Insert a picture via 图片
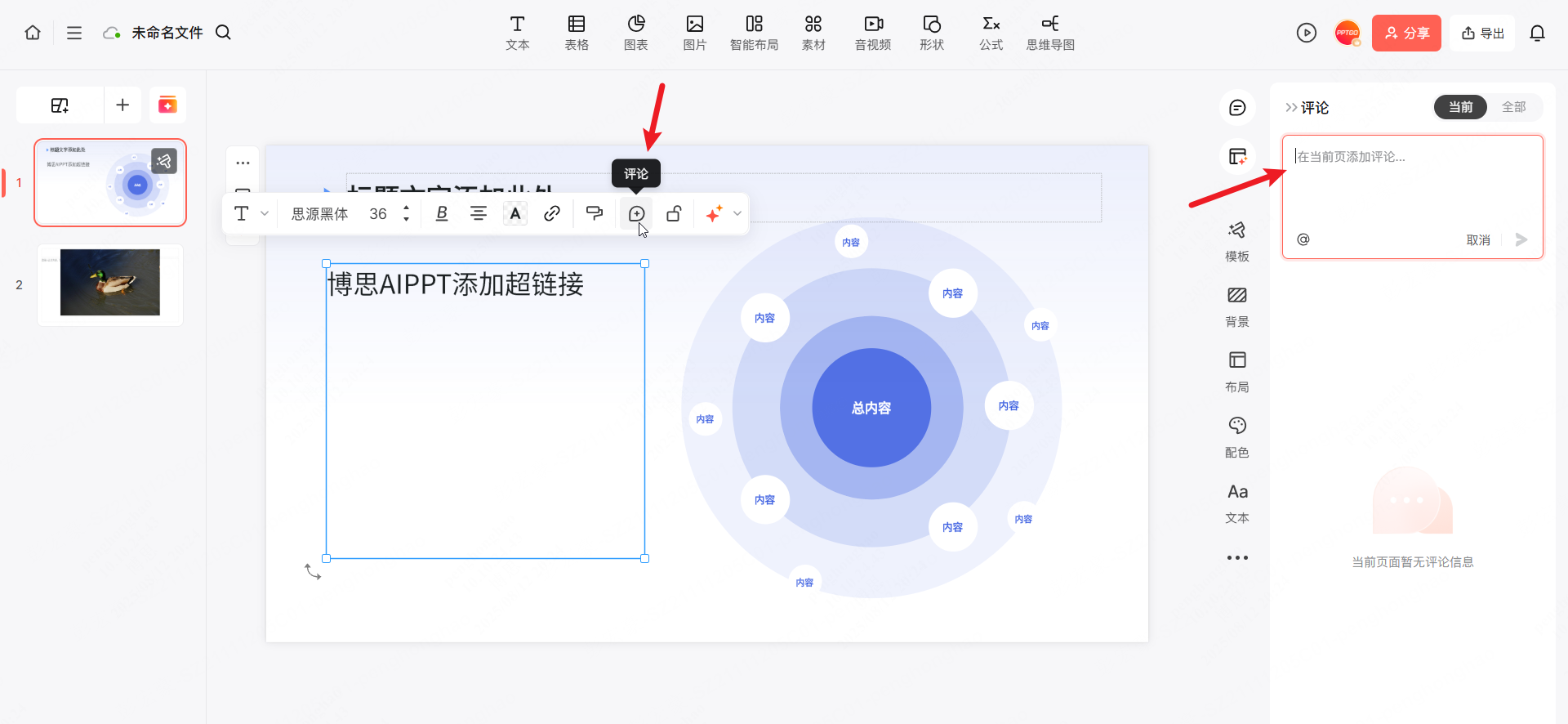Screen dimensions: 1568x724 click(x=695, y=33)
